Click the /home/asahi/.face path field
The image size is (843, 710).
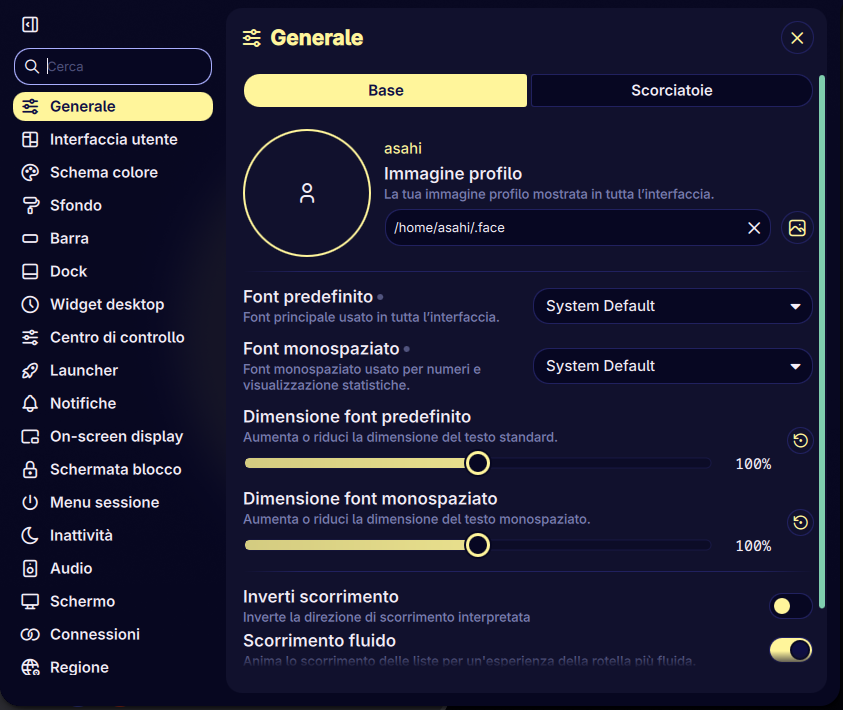coord(577,228)
